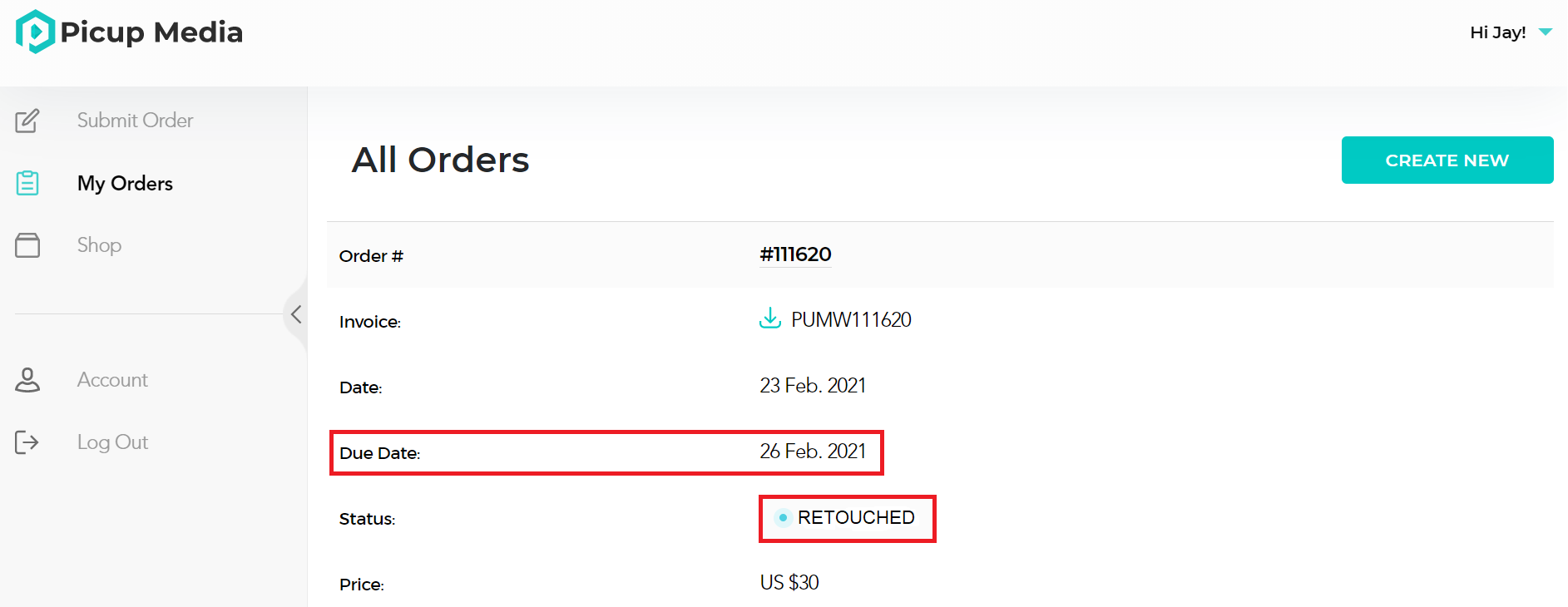Click the RETOUCHED status dot indicator
This screenshot has height=607, width=1568.
783,517
